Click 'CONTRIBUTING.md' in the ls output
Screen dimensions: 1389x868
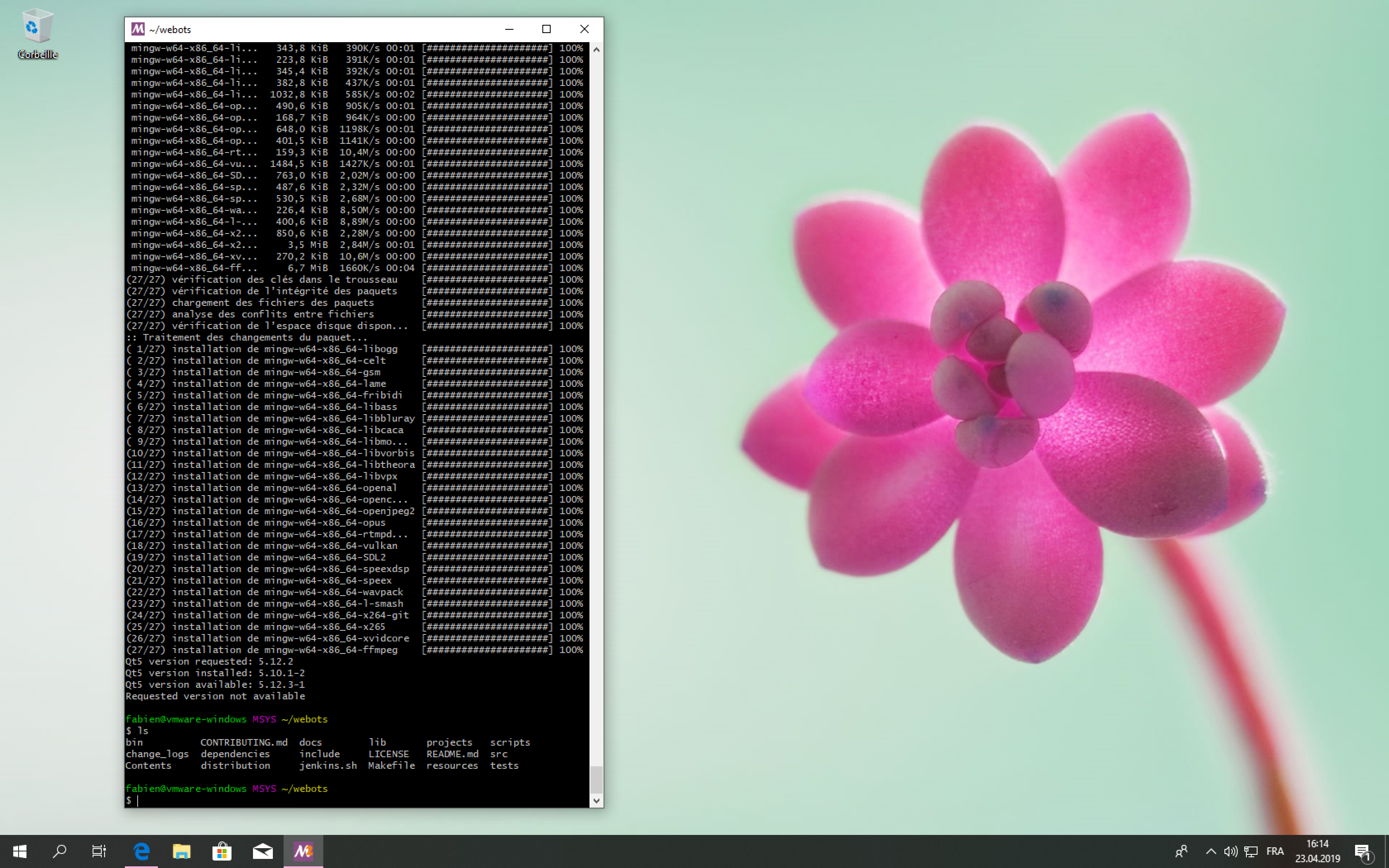244,742
